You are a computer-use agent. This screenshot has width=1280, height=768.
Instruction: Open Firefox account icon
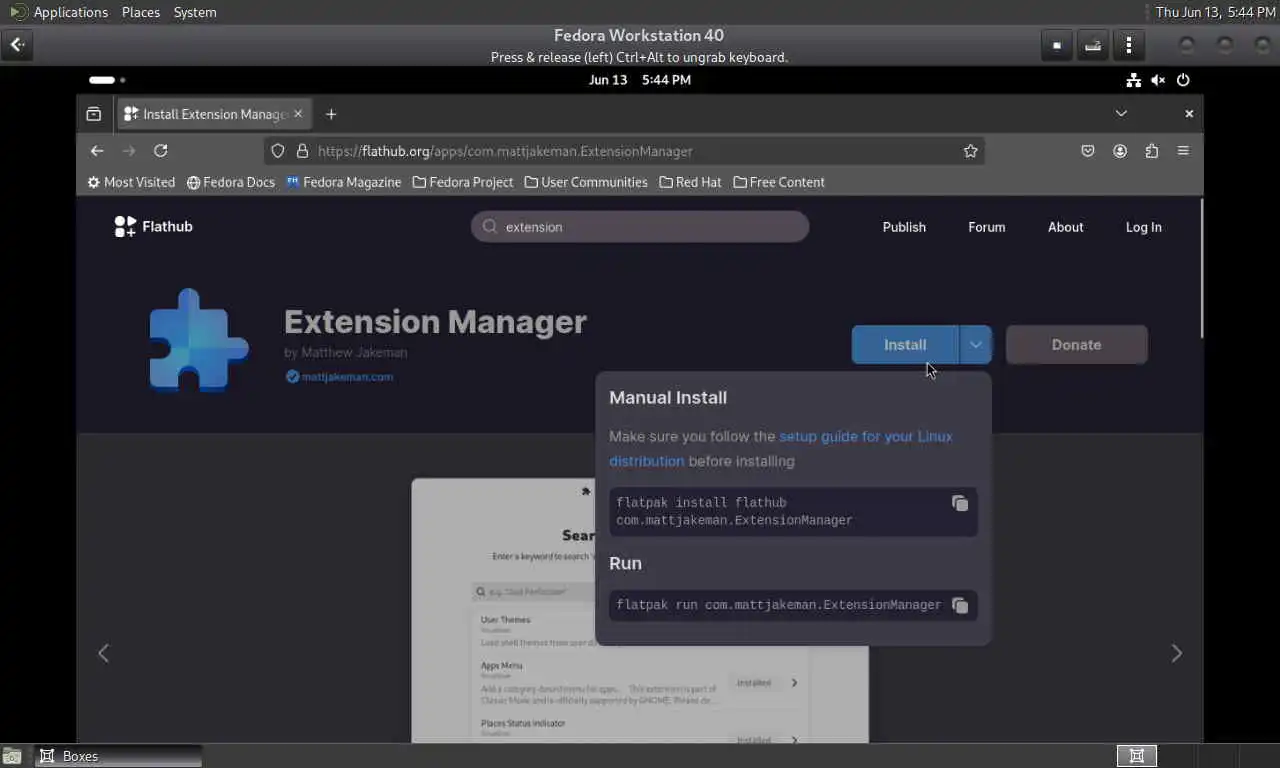[x=1120, y=151]
